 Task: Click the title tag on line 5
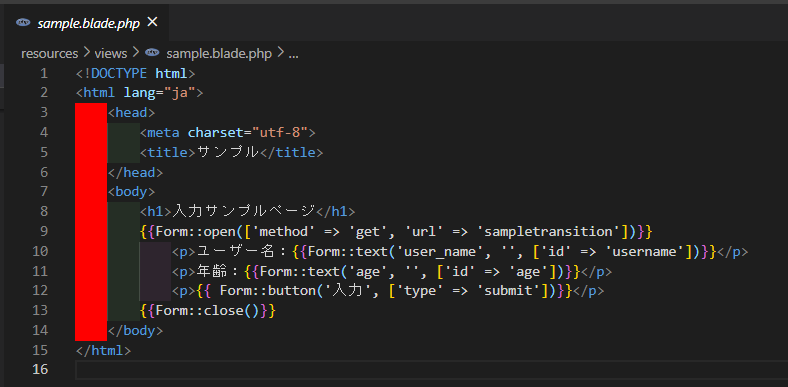coord(167,152)
